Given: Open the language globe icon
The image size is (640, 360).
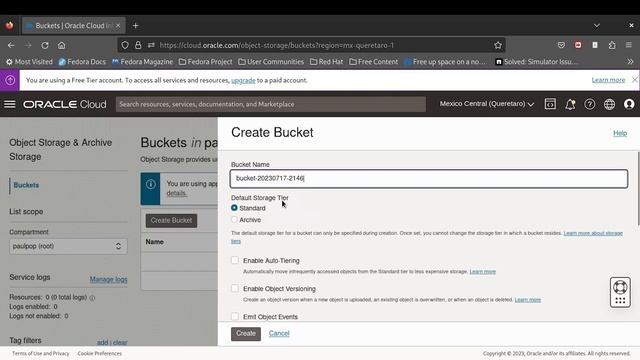Looking at the screenshot, I should (609, 104).
